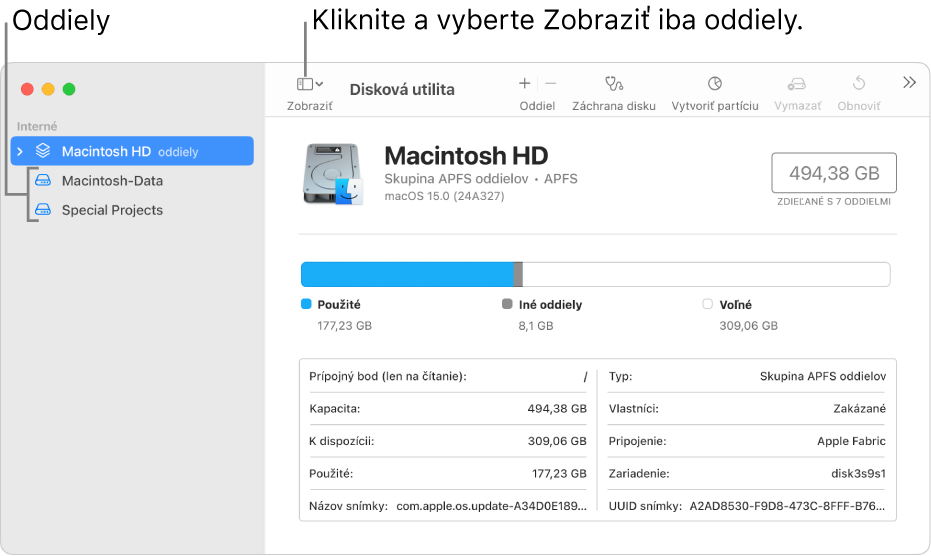Click the gray Iné oddiely bar segment

pyautogui.click(x=518, y=274)
